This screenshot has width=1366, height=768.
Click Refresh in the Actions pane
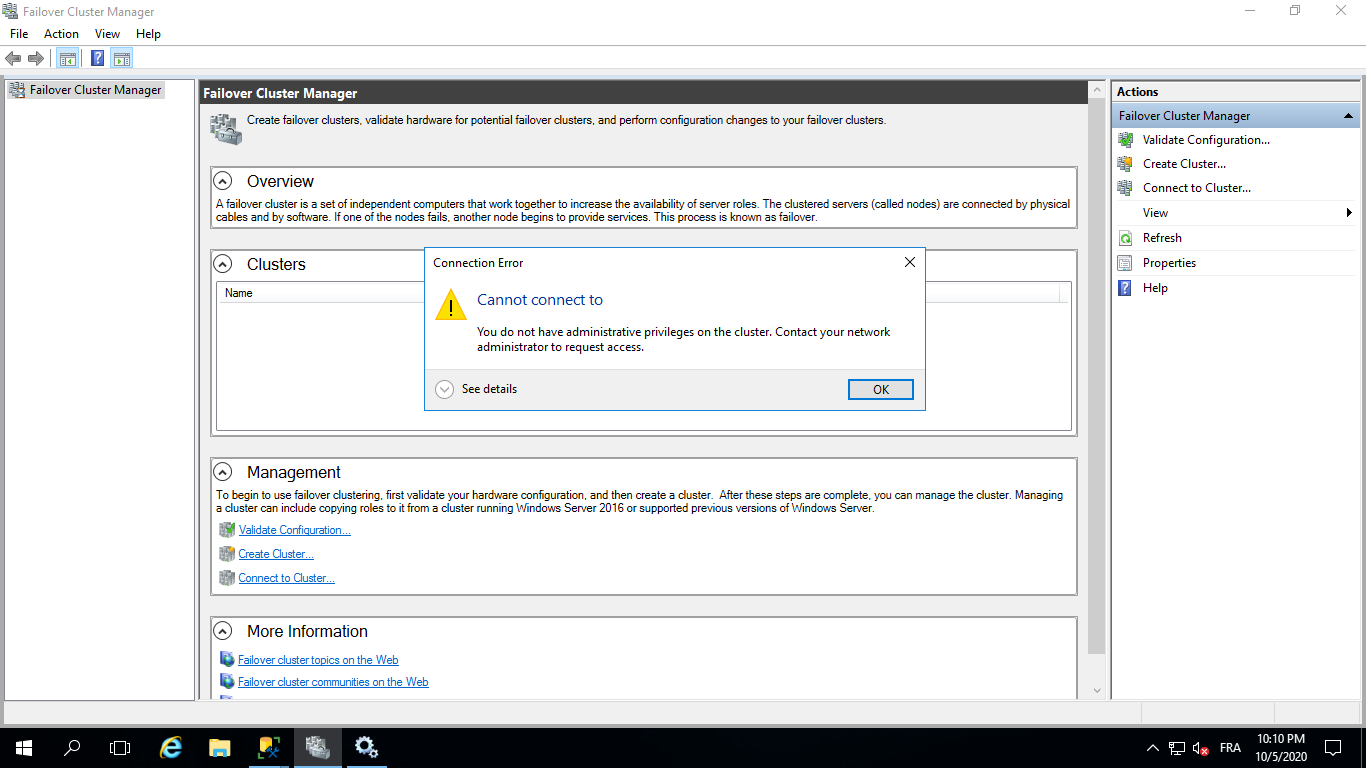tap(1162, 238)
